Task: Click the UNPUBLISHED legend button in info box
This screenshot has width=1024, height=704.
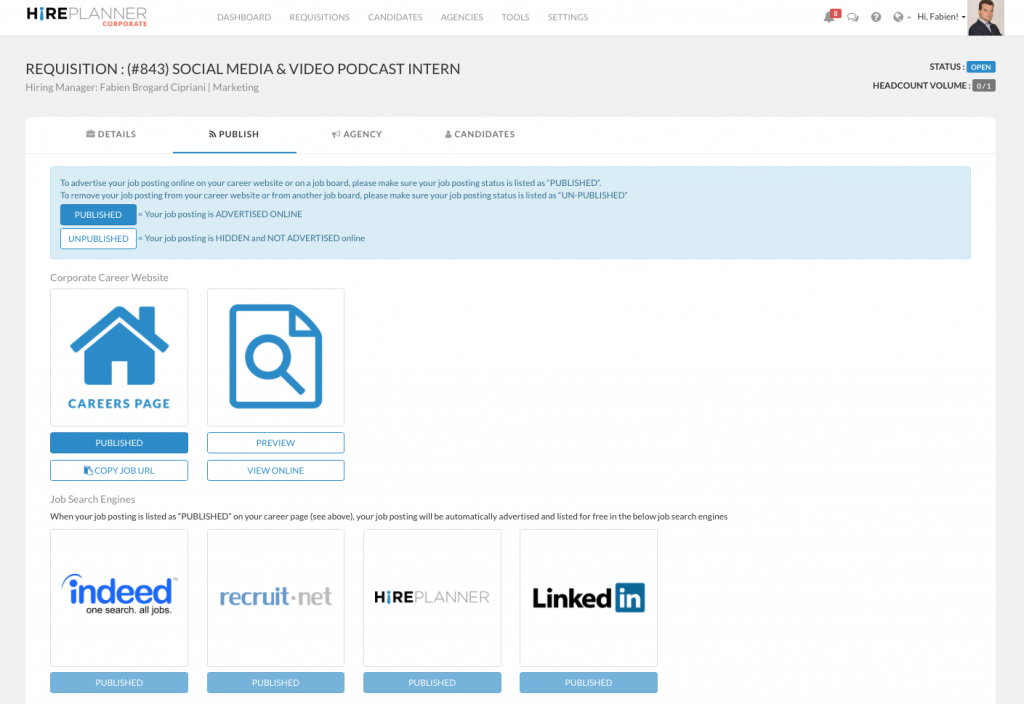Action: click(98, 238)
